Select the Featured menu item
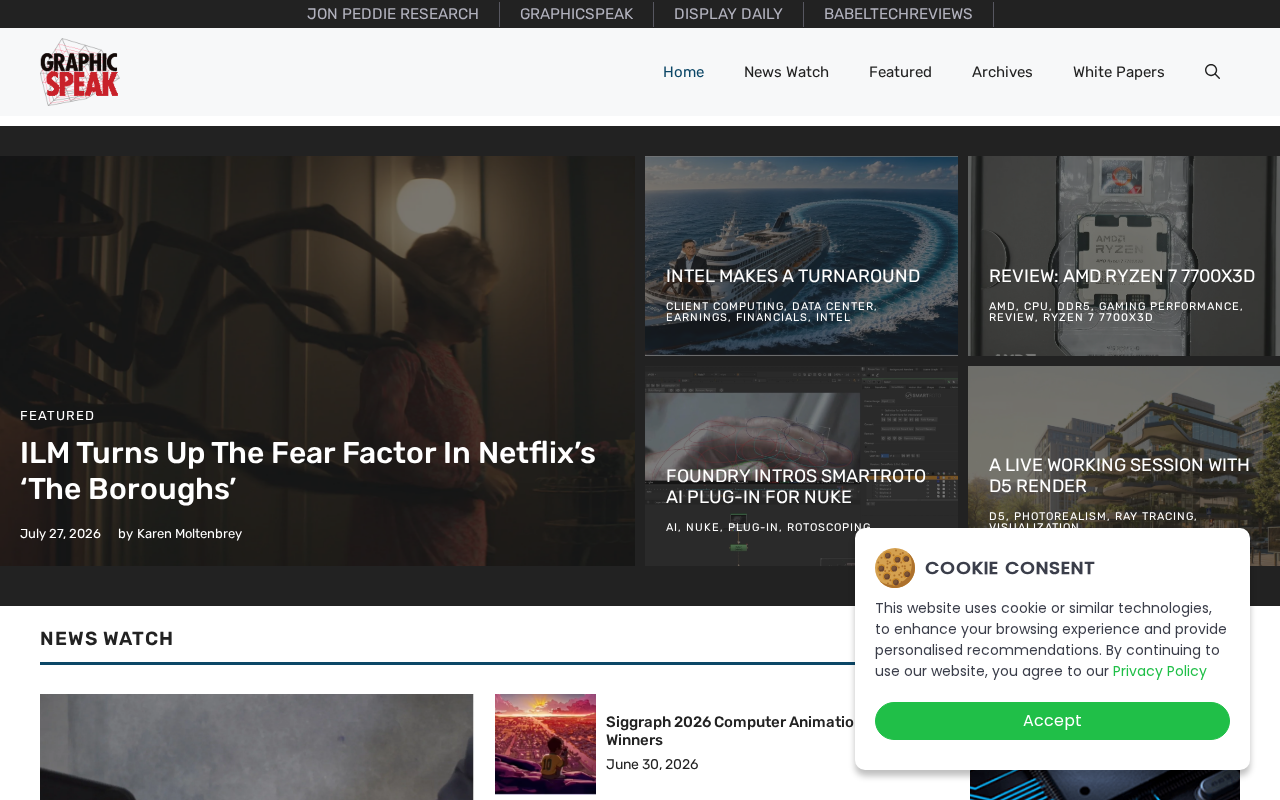 coord(900,72)
